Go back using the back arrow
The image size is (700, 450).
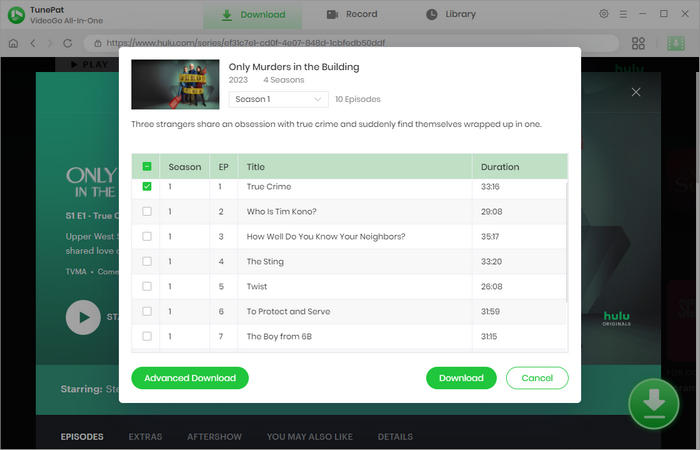pos(33,43)
